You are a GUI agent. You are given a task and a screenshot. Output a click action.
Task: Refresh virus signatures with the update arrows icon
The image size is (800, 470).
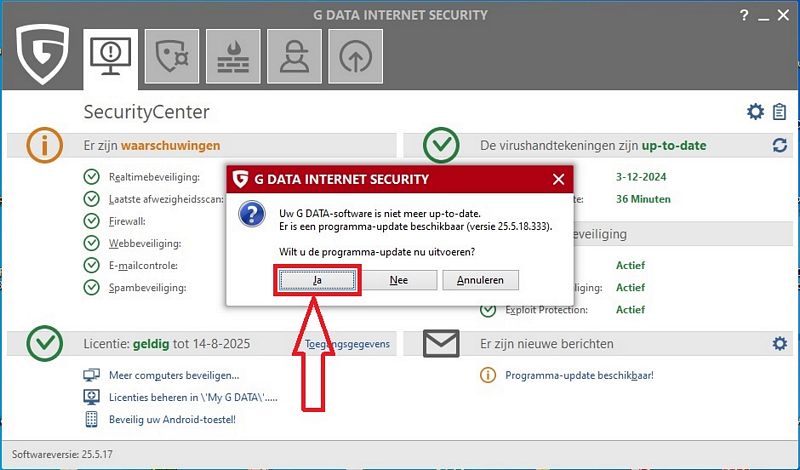780,145
